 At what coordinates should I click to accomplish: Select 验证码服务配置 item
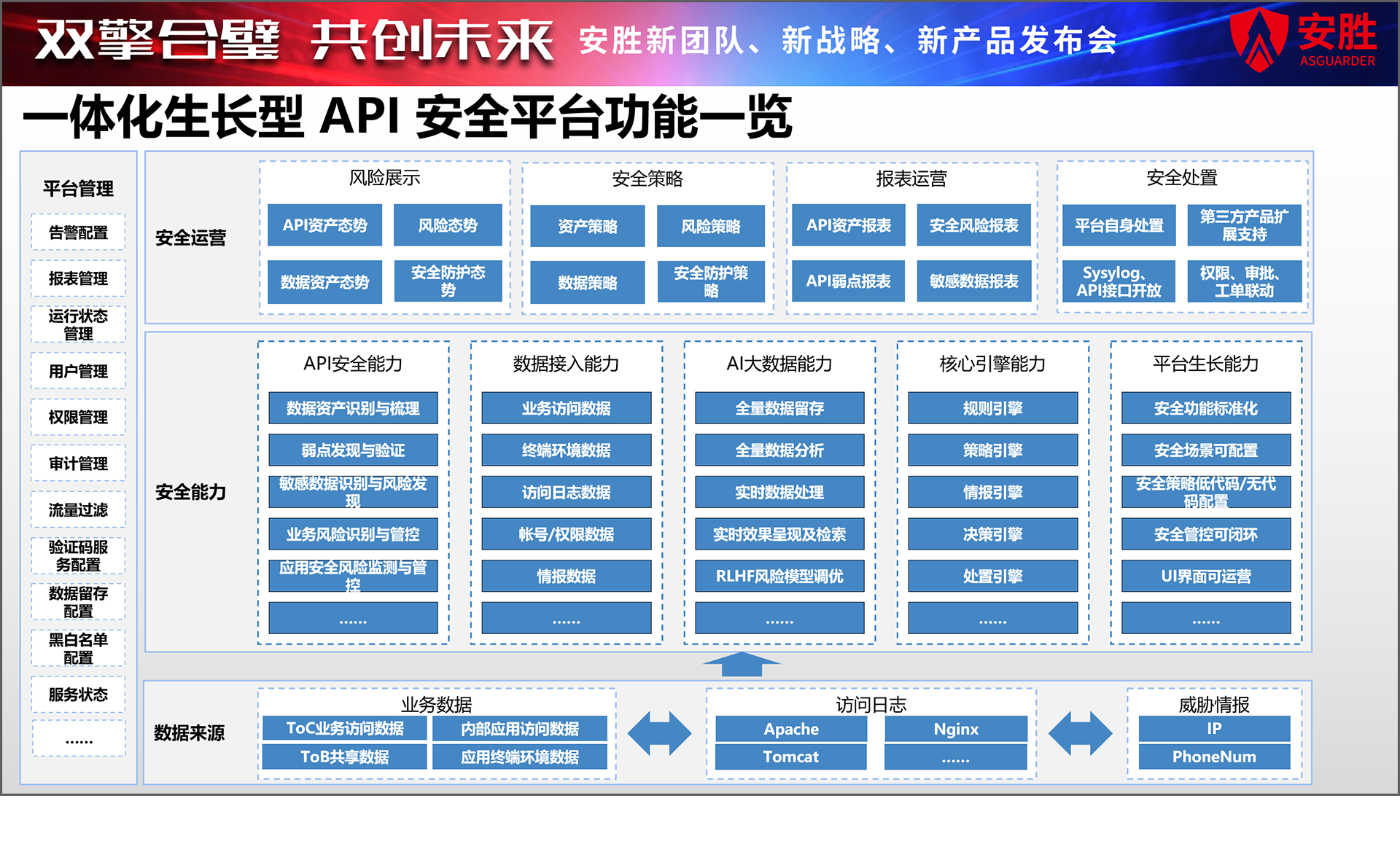(78, 555)
